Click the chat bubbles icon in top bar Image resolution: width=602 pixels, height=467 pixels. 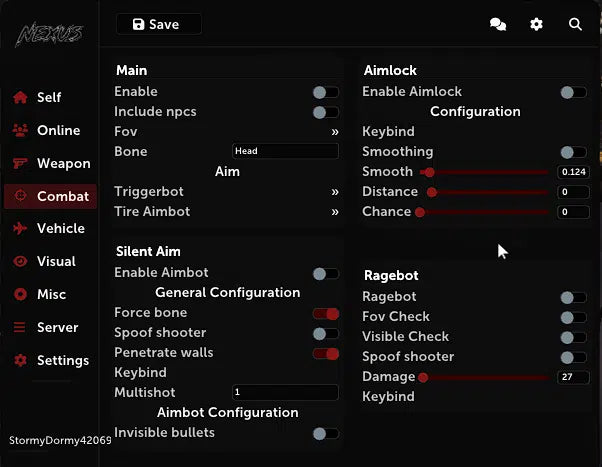click(x=497, y=24)
